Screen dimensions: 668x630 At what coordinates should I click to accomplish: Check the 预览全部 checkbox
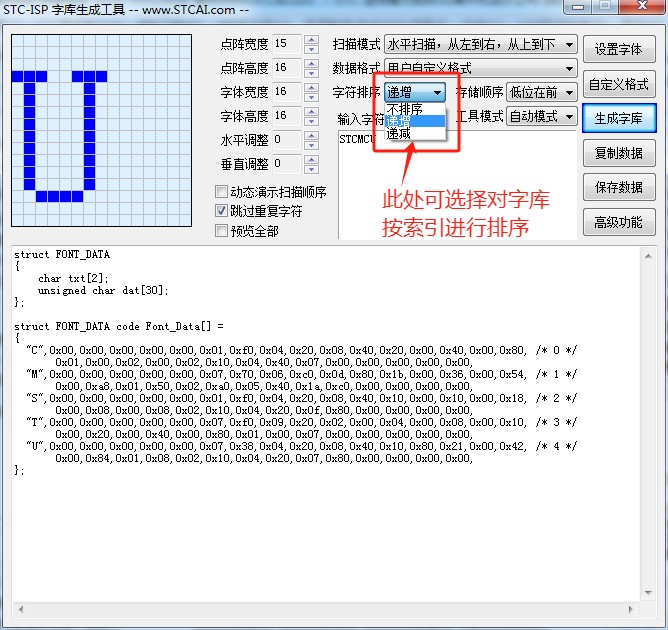point(222,231)
